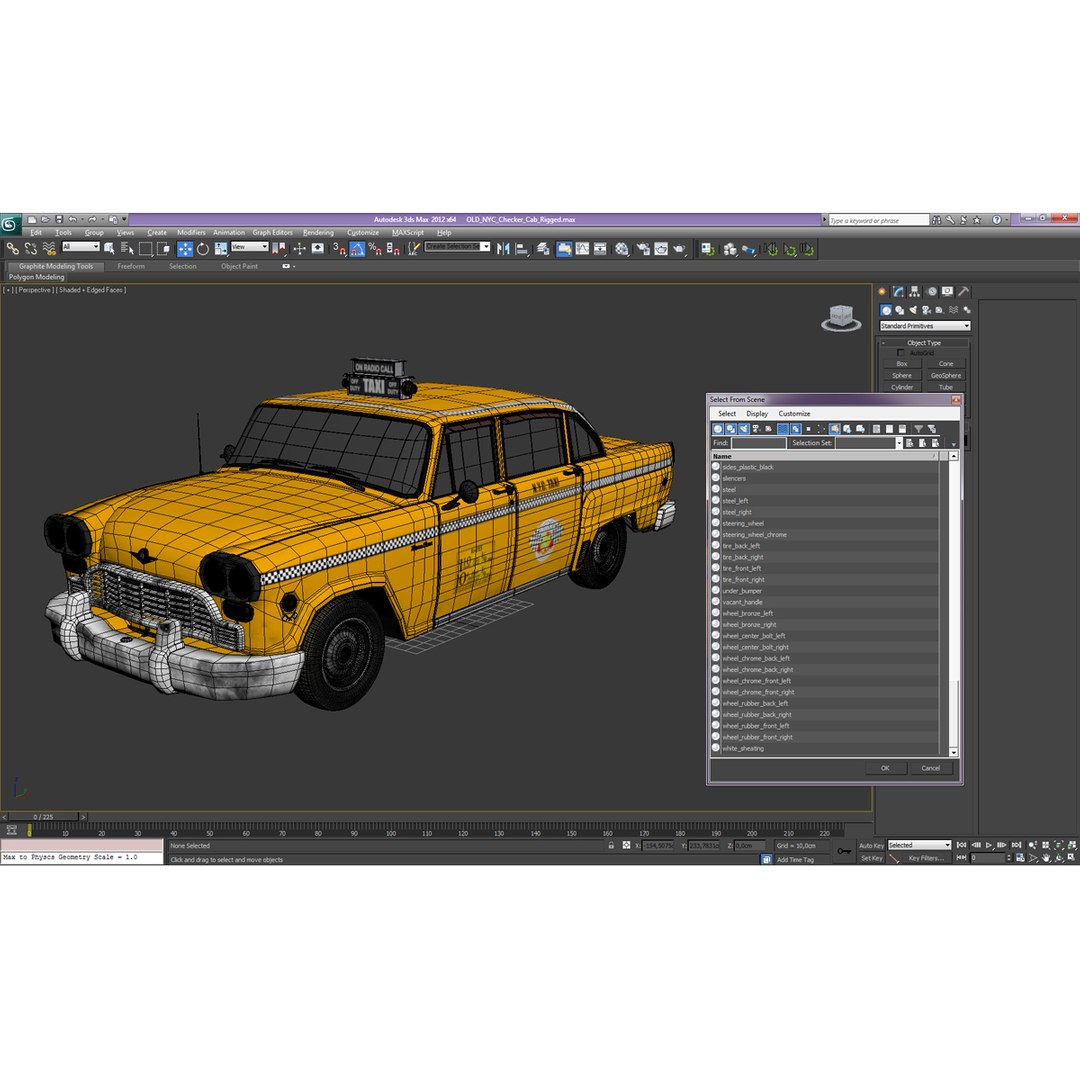Image resolution: width=1080 pixels, height=1080 pixels.
Task: Open the Graph Editors menu
Action: pyautogui.click(x=272, y=233)
